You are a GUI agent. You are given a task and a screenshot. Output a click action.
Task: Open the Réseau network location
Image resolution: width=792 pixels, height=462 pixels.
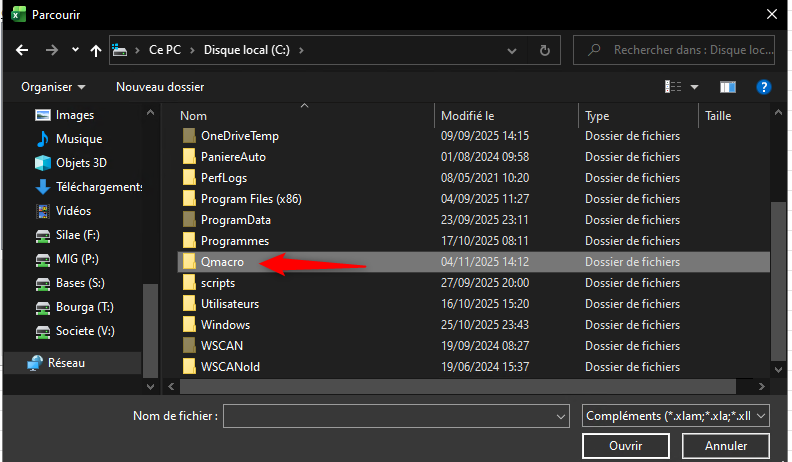tap(68, 363)
